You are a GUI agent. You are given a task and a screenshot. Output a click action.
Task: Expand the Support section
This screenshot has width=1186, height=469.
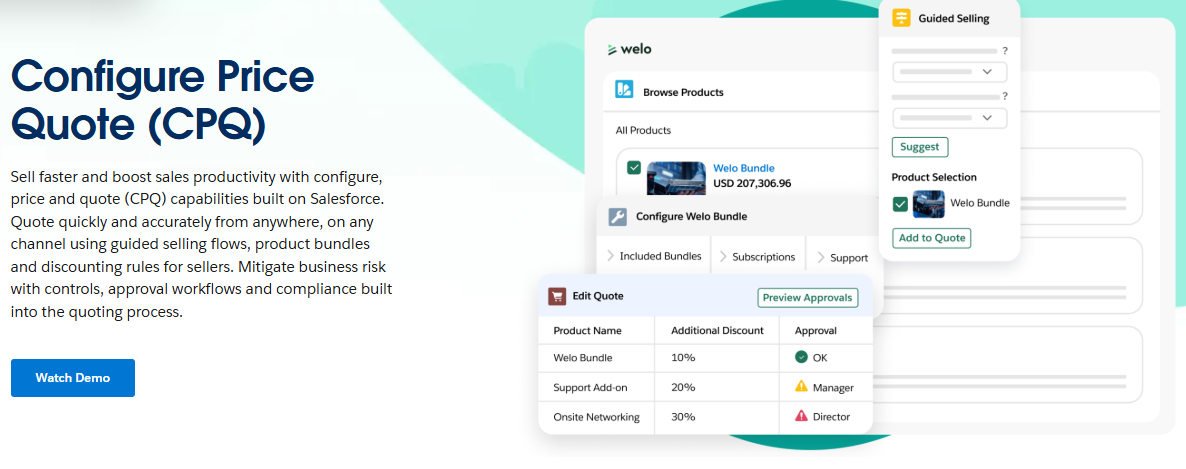[x=843, y=257]
